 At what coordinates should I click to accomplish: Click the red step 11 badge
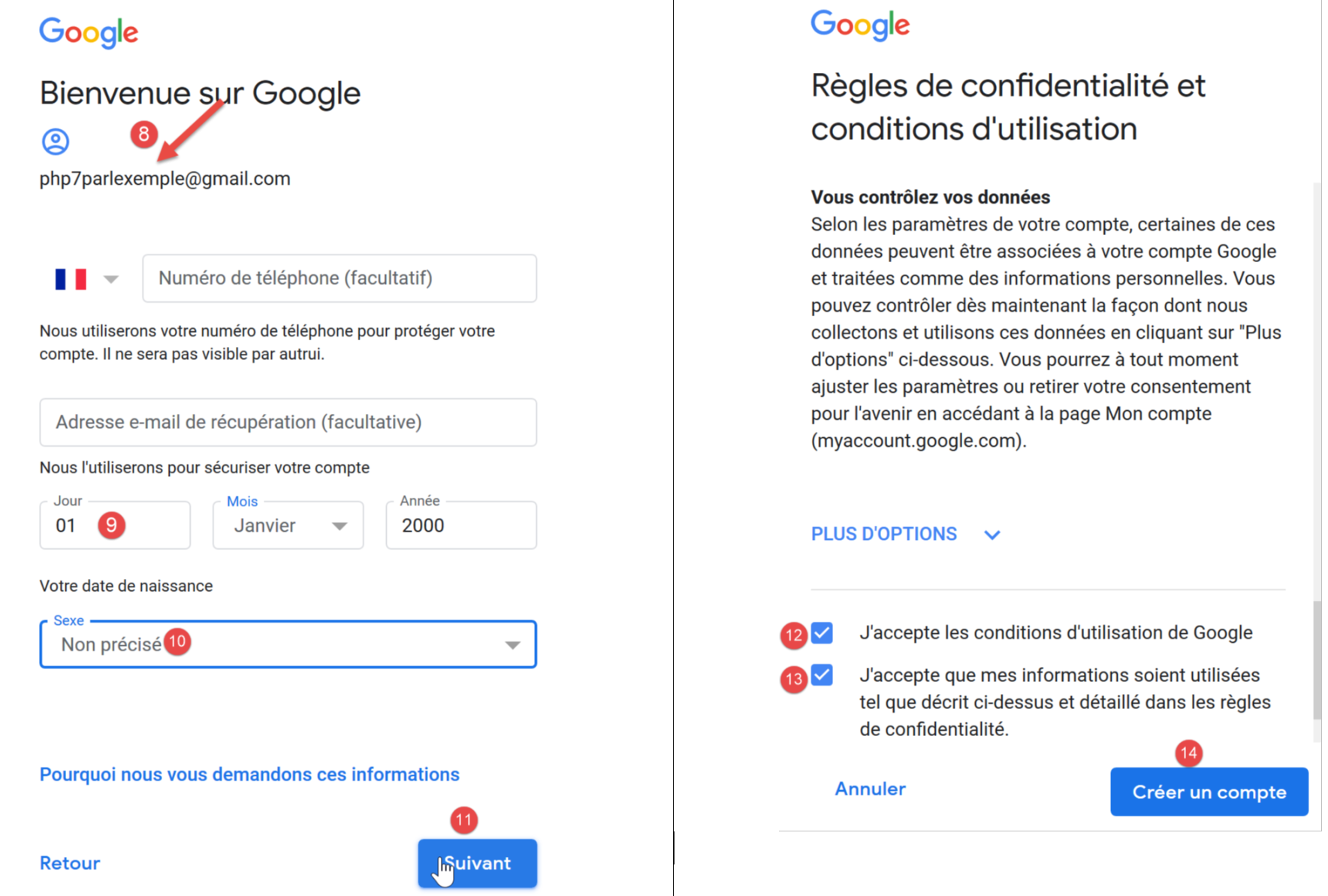[x=464, y=819]
